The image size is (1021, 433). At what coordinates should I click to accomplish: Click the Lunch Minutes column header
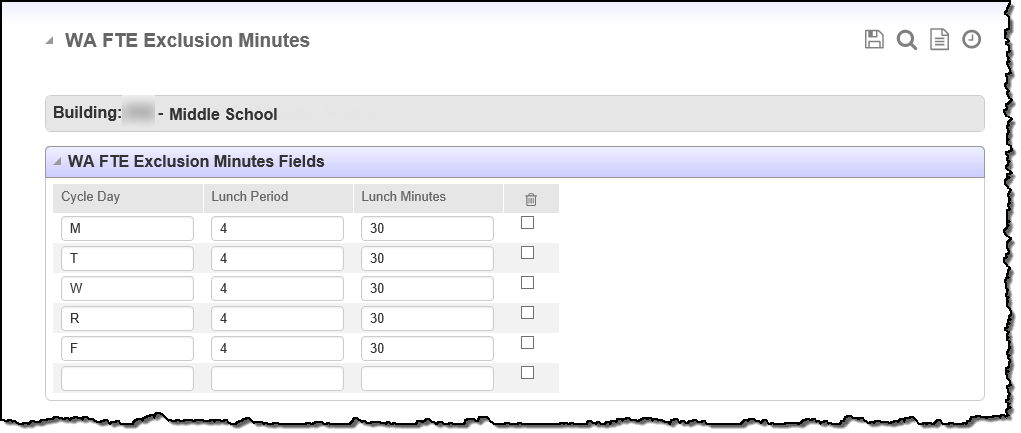point(403,197)
